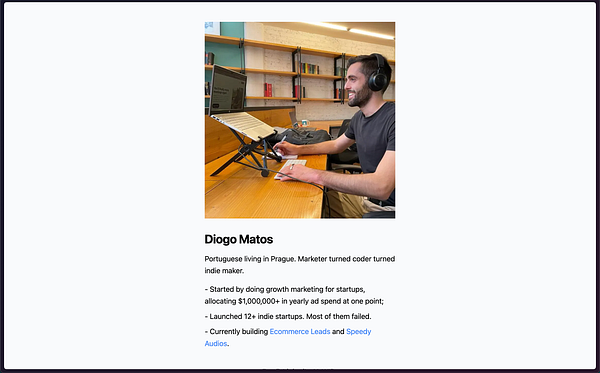This screenshot has height=373, width=600.
Task: Click the profile photo of Diogo Matos
Action: pyautogui.click(x=300, y=120)
